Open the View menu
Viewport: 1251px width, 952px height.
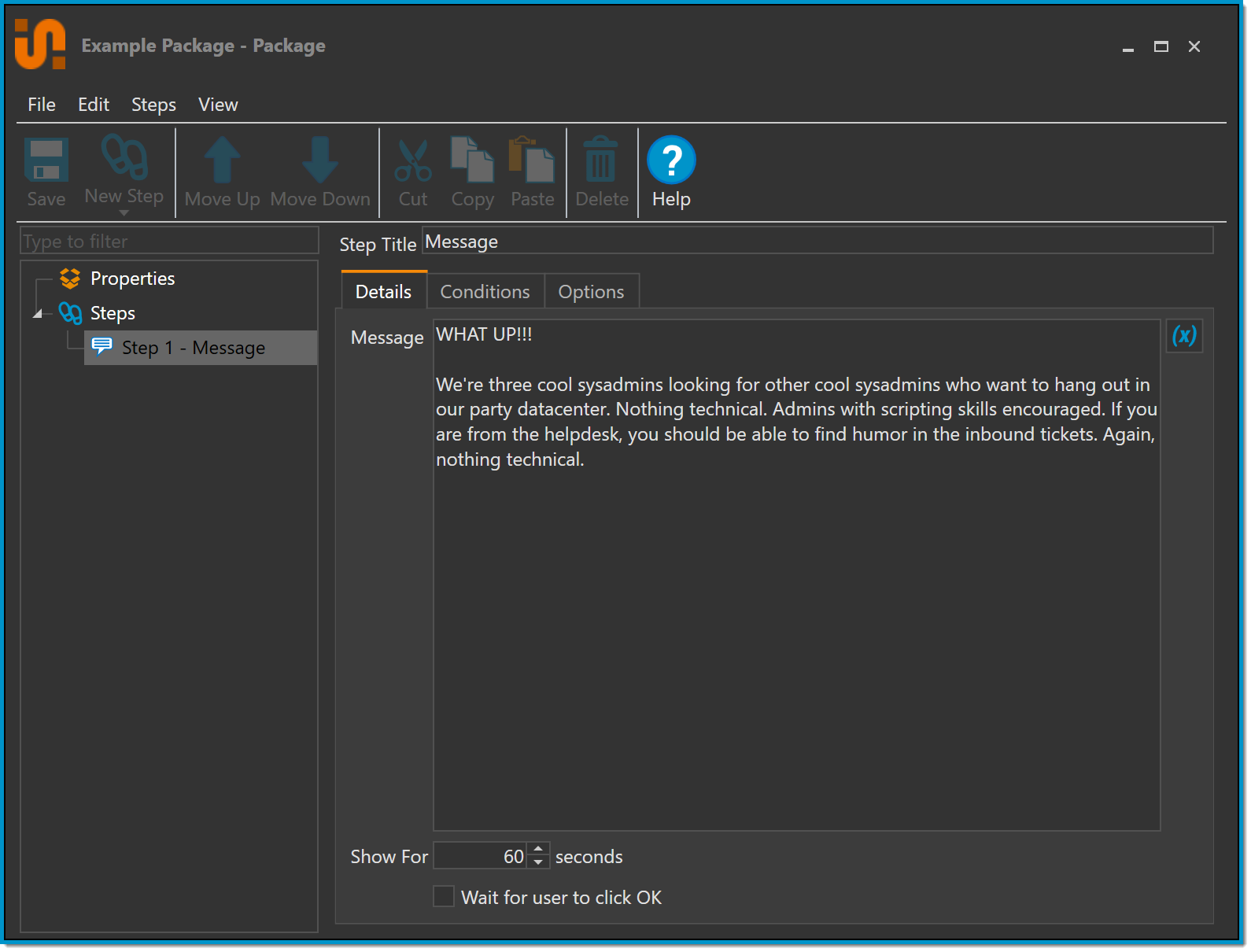(218, 105)
